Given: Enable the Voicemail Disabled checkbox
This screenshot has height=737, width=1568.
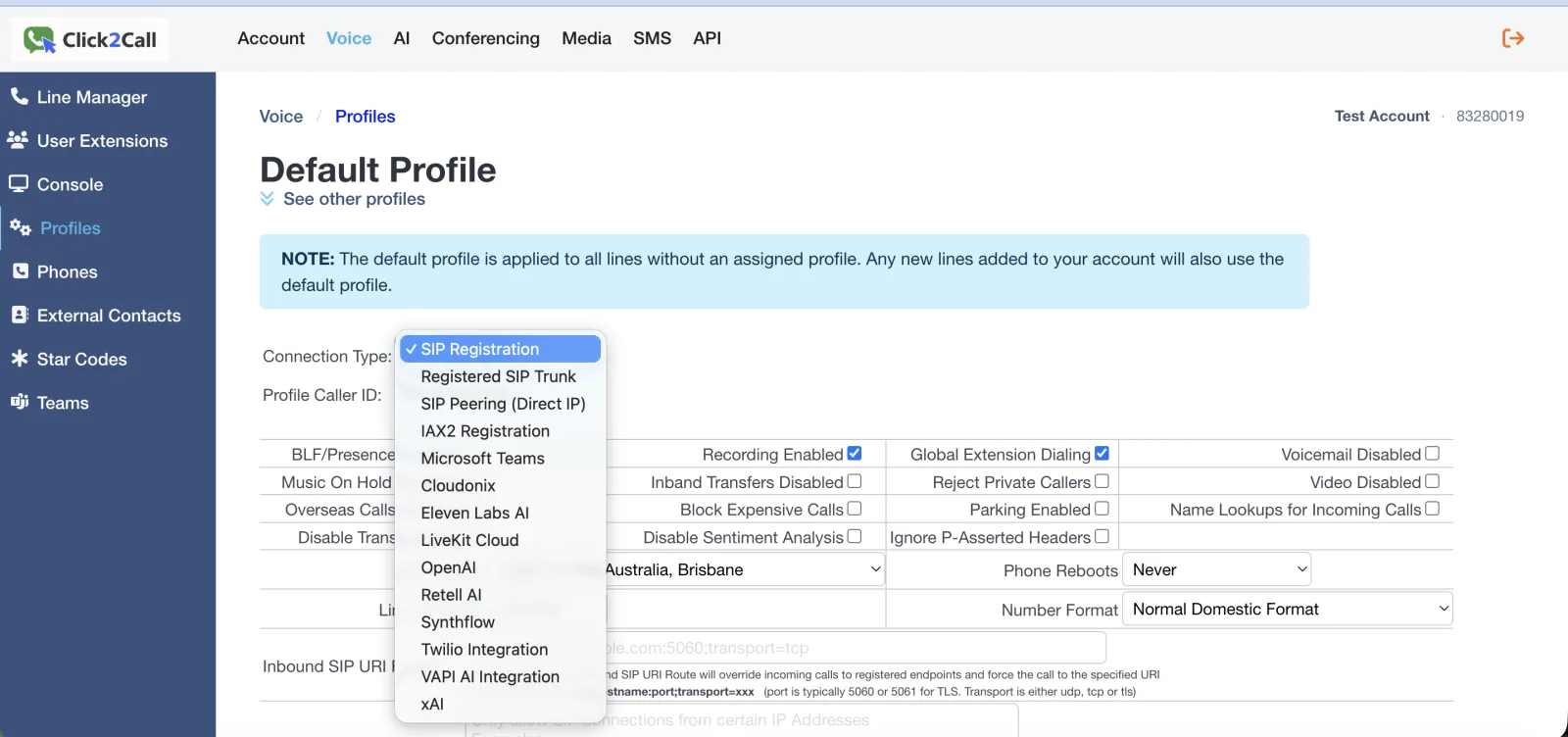Looking at the screenshot, I should (1432, 454).
